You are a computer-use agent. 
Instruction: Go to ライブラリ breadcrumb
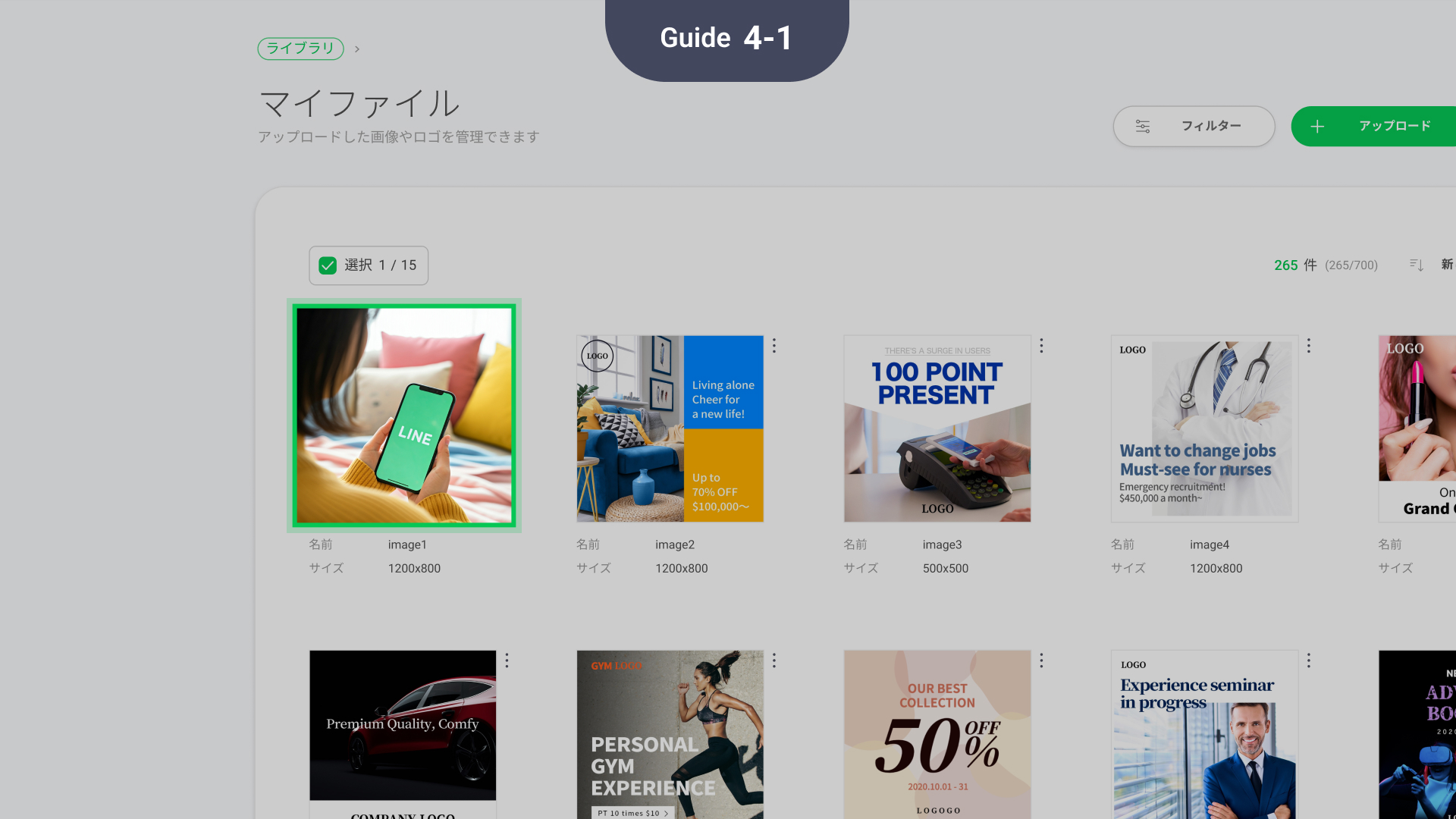pos(300,49)
